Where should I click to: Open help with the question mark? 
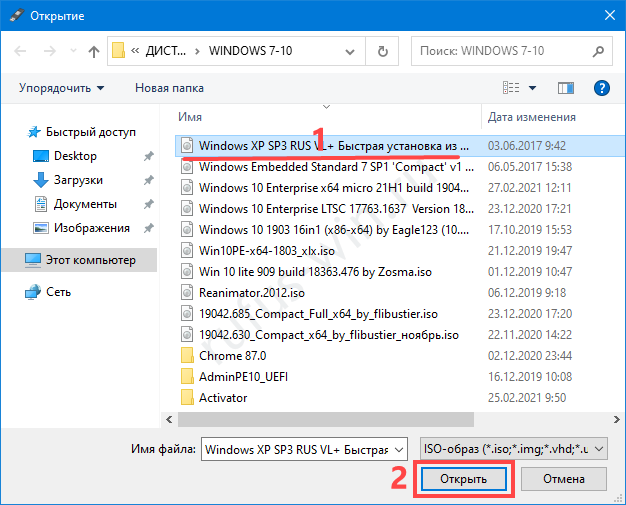coord(602,88)
